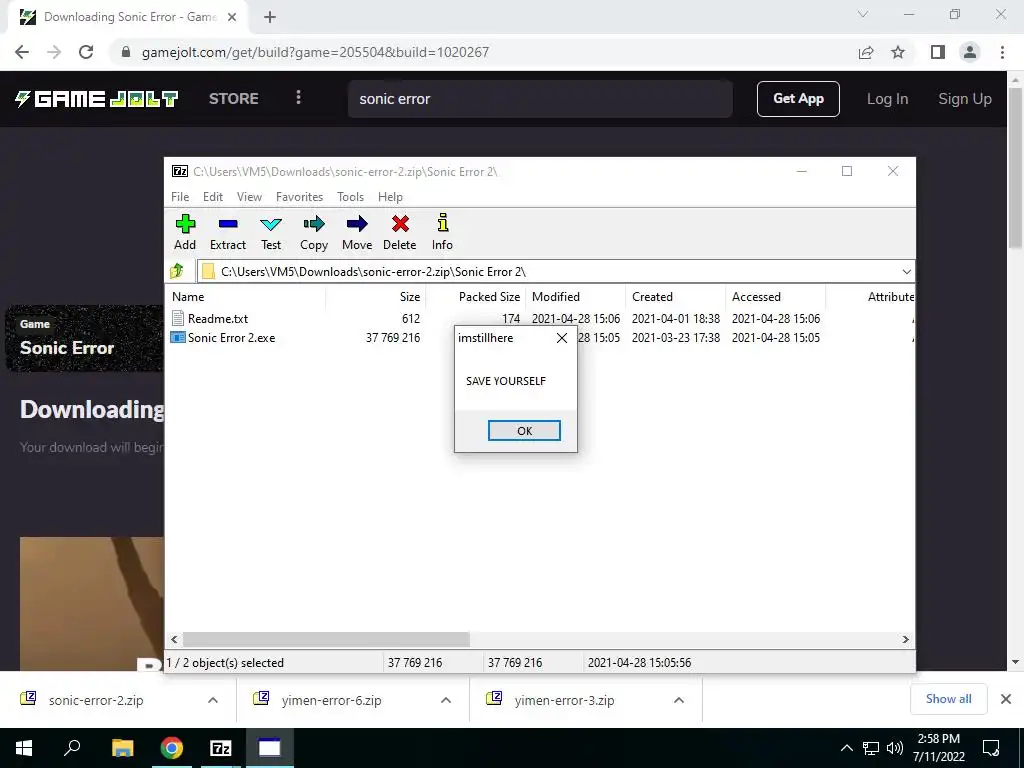Close the Chrome downloads bar

tap(1006, 699)
